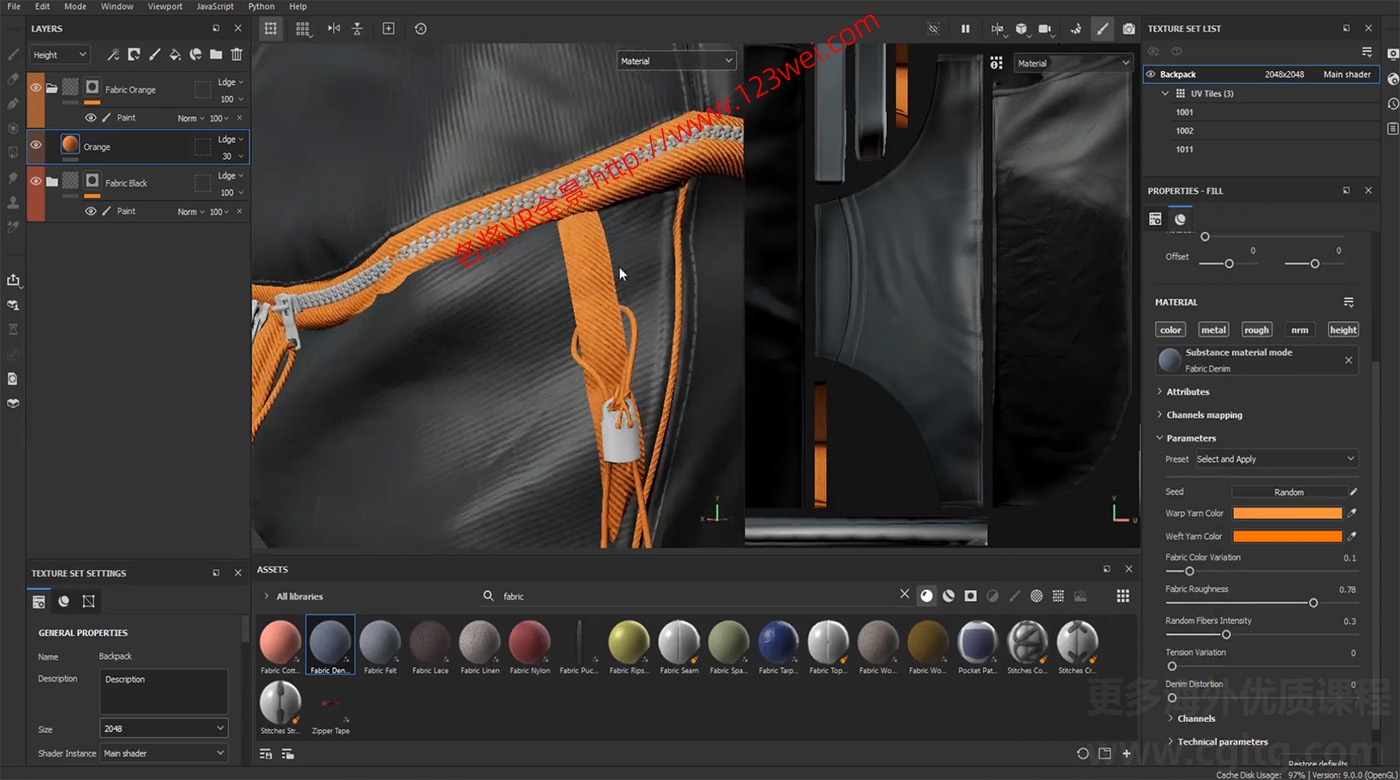The image size is (1400, 780).
Task: Click the Warp Yarn Color swatch
Action: pyautogui.click(x=1287, y=513)
